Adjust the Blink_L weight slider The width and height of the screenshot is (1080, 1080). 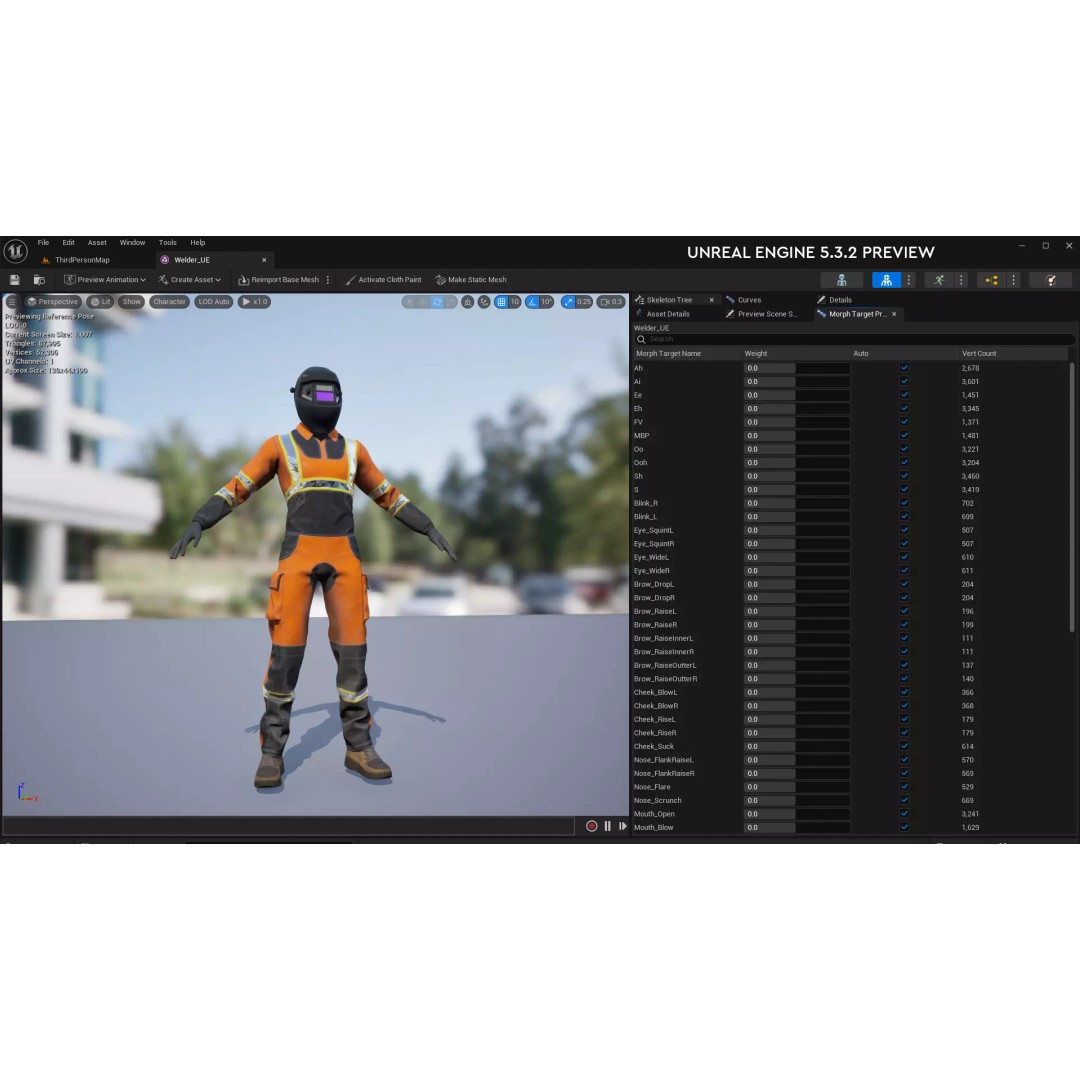pyautogui.click(x=796, y=517)
